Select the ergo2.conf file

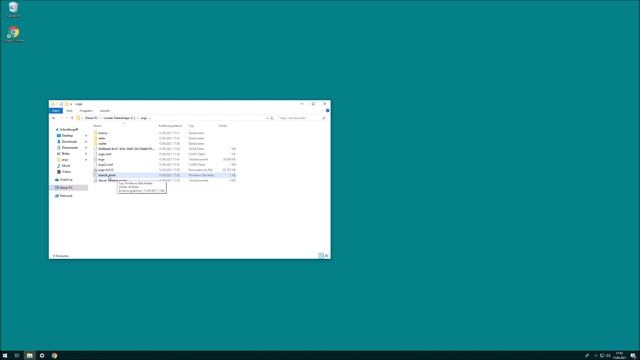click(x=105, y=164)
